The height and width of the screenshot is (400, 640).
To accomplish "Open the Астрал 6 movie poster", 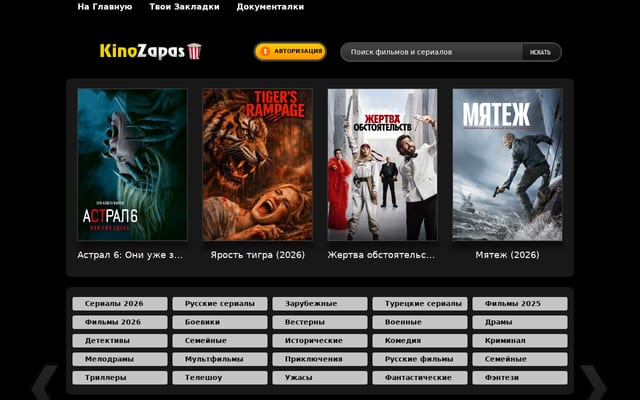I will pos(132,164).
